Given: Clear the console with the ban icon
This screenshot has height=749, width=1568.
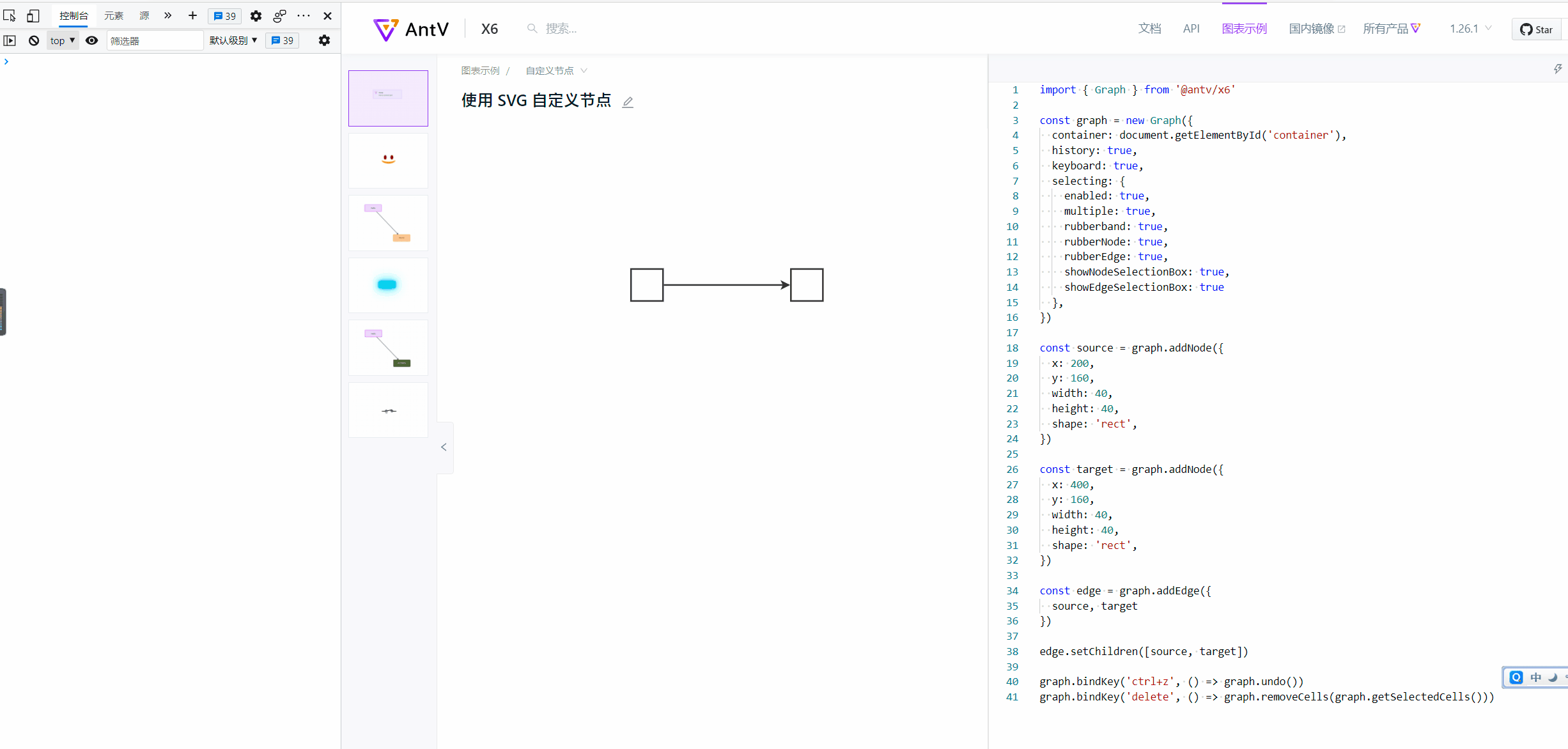Looking at the screenshot, I should click(x=33, y=40).
